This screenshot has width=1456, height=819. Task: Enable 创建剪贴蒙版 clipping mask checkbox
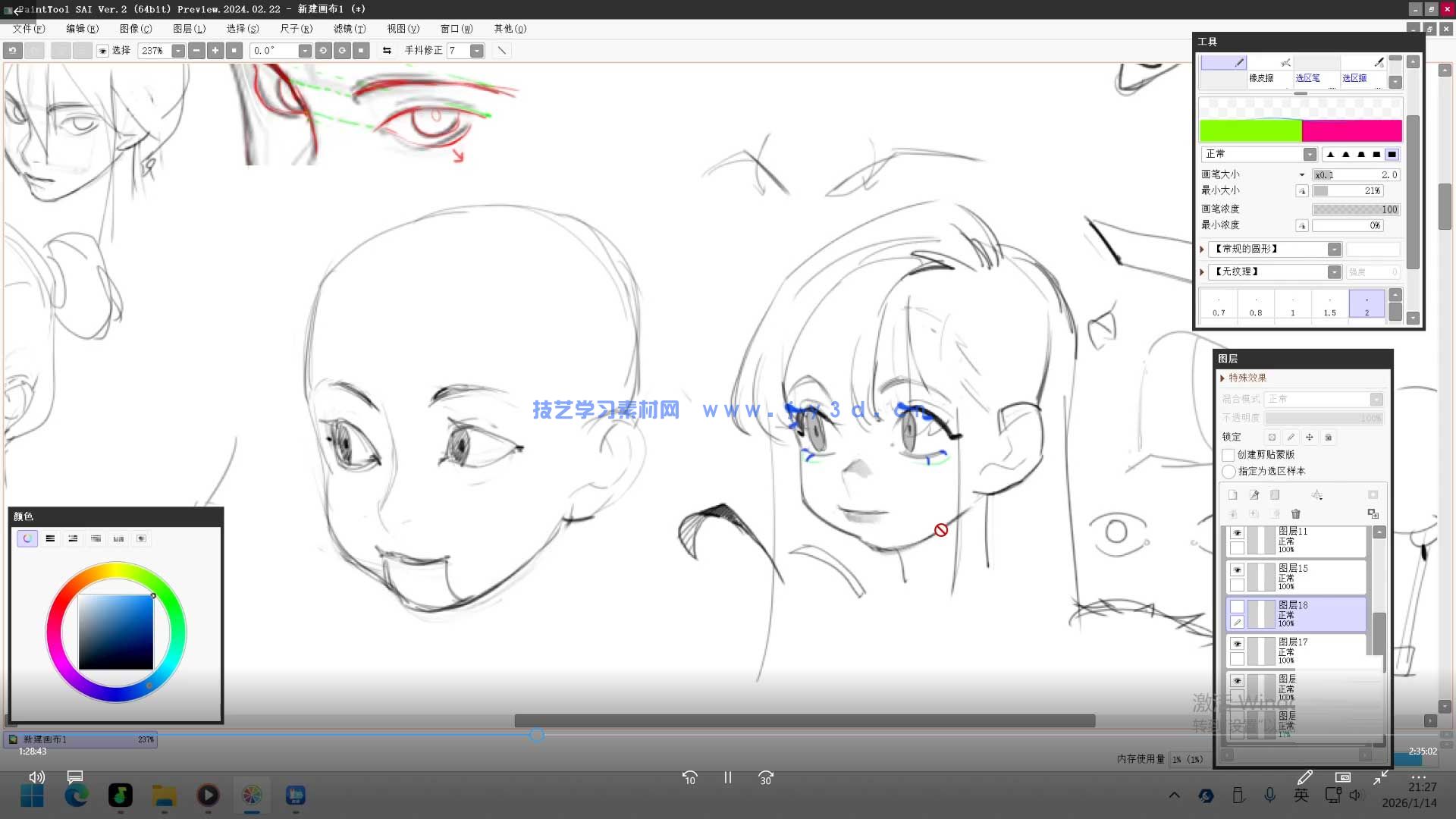[1228, 455]
